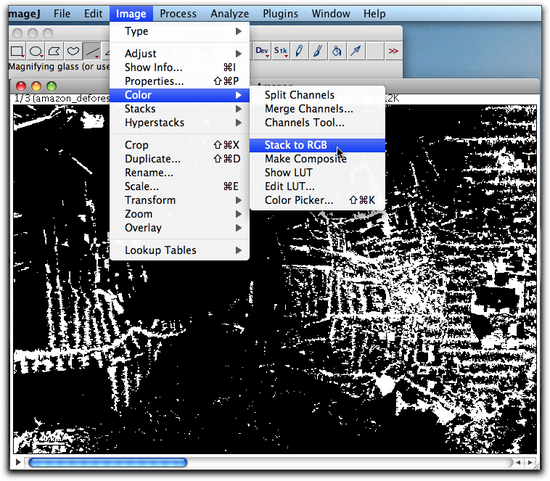This screenshot has width=550, height=481.
Task: Close the open Image menu
Action: 131,14
